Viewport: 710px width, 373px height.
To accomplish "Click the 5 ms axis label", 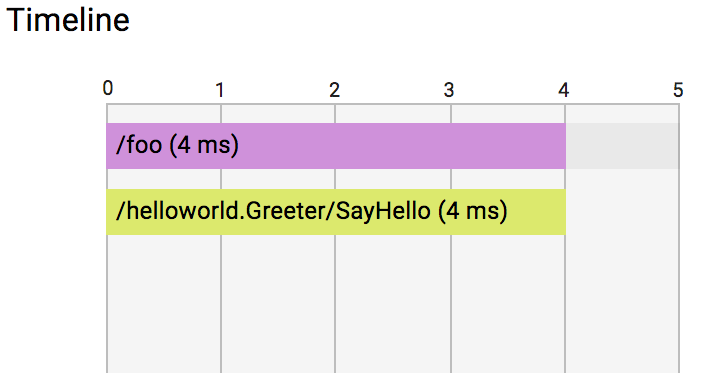I will coord(678,90).
